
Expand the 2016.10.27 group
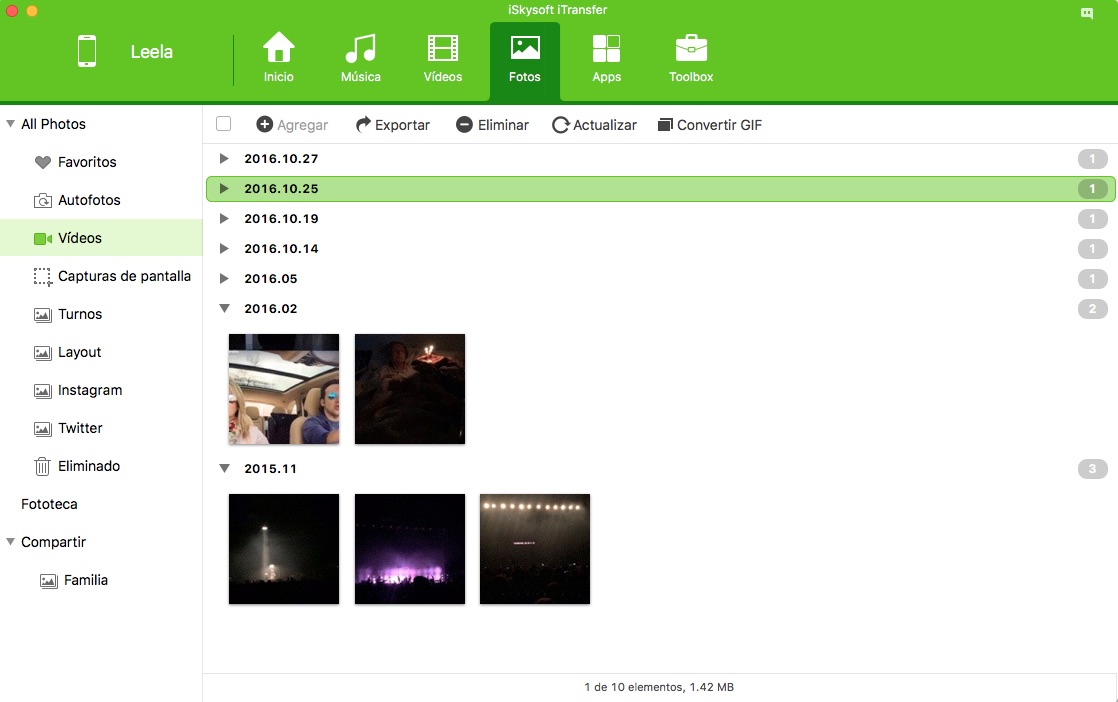point(224,158)
